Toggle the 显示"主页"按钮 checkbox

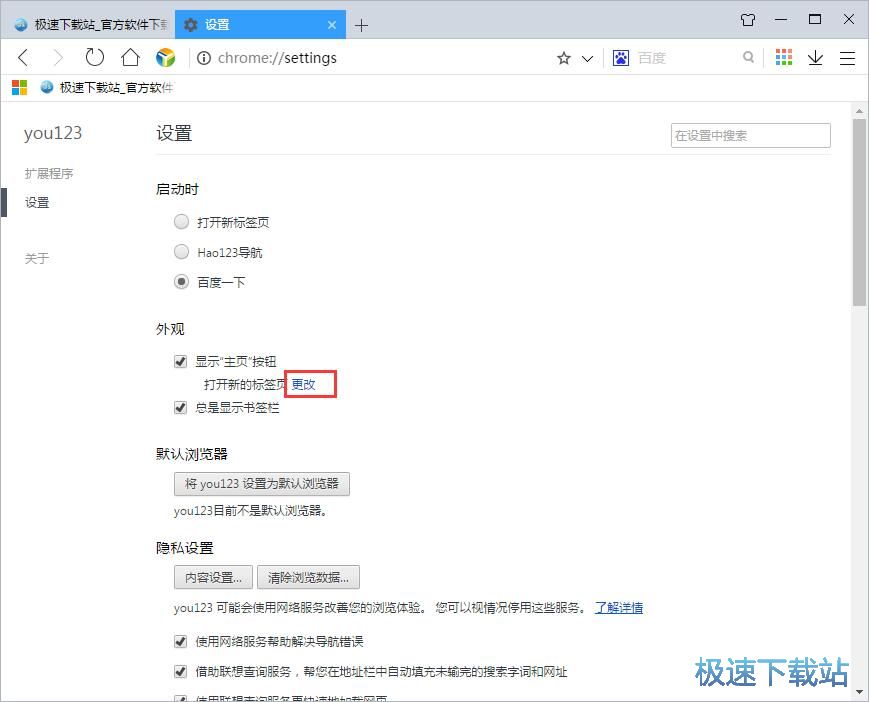pos(181,362)
